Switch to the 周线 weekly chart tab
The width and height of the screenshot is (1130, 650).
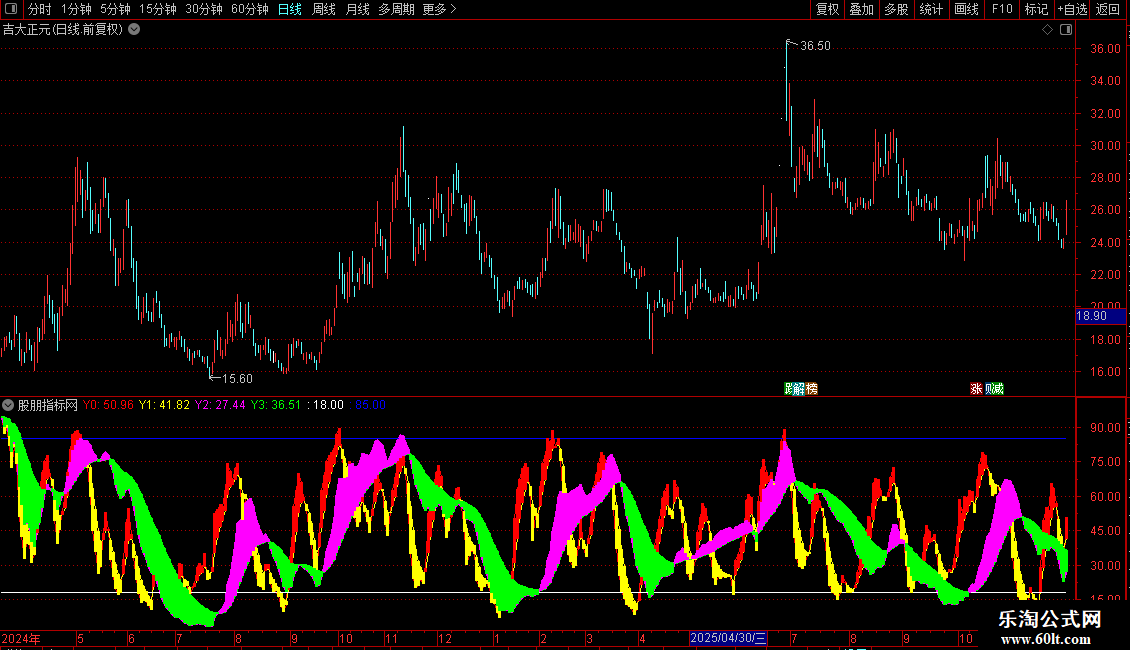point(324,9)
